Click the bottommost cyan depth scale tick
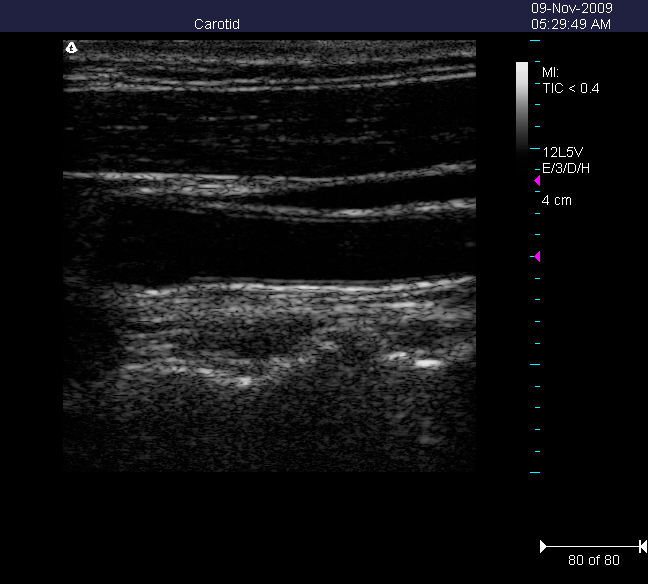Screen dimensions: 648x584 coord(534,472)
